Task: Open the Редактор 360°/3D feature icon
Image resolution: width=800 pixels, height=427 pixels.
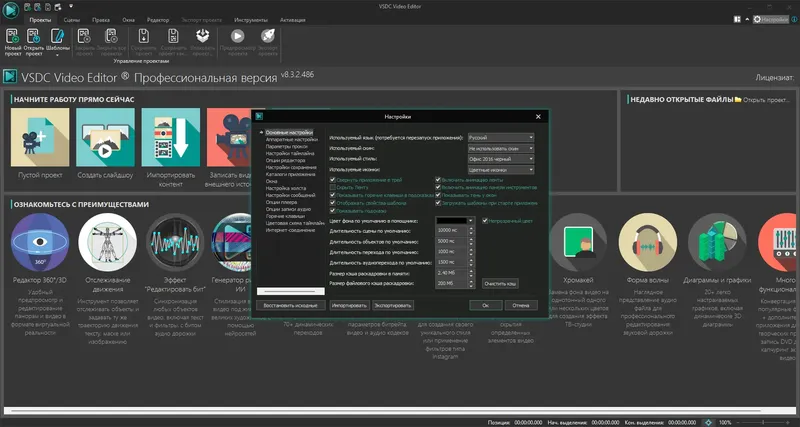Action: tap(40, 242)
